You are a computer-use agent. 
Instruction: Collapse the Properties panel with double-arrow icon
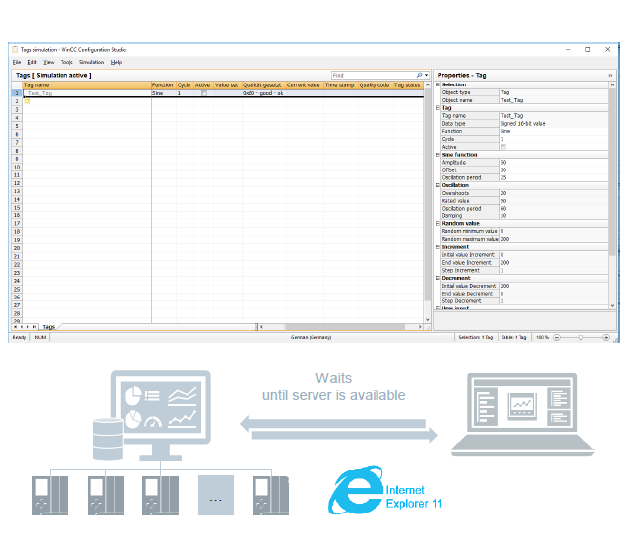point(610,75)
